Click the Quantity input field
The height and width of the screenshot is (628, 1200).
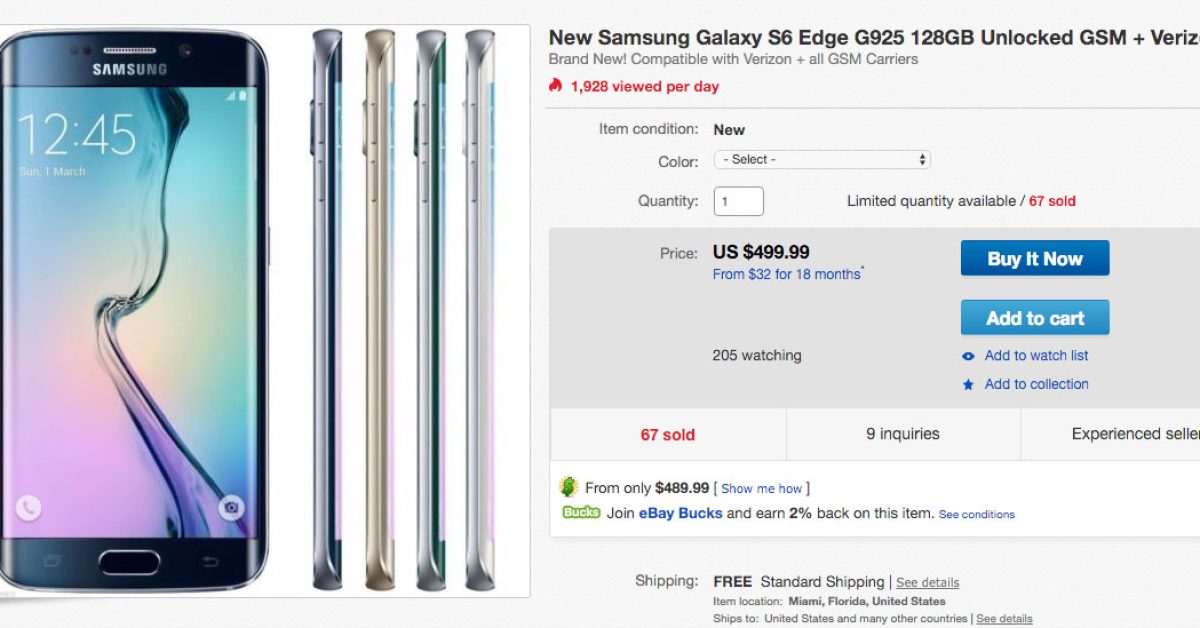point(738,201)
